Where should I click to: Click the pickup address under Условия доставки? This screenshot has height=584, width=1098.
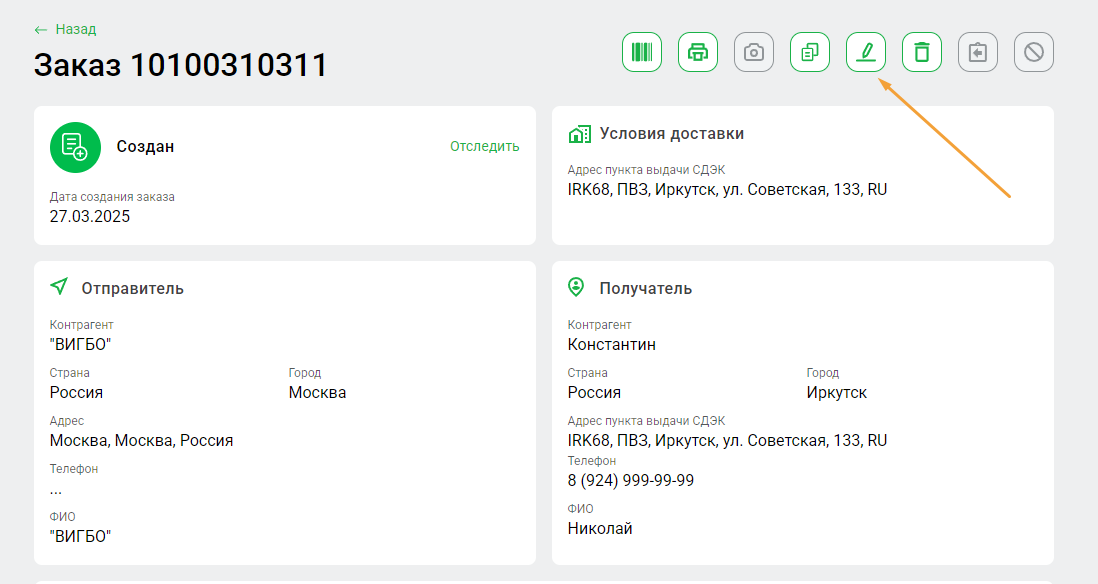coord(727,189)
